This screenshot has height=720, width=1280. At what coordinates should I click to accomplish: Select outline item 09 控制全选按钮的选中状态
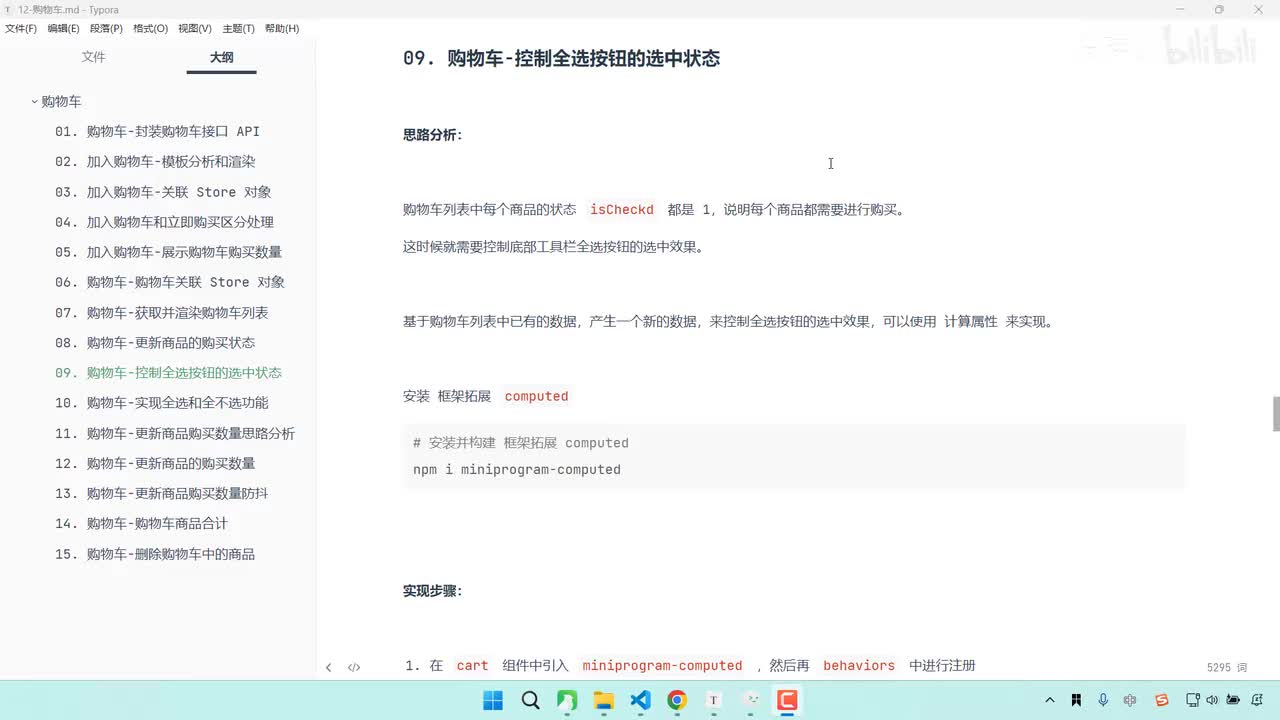tap(168, 372)
